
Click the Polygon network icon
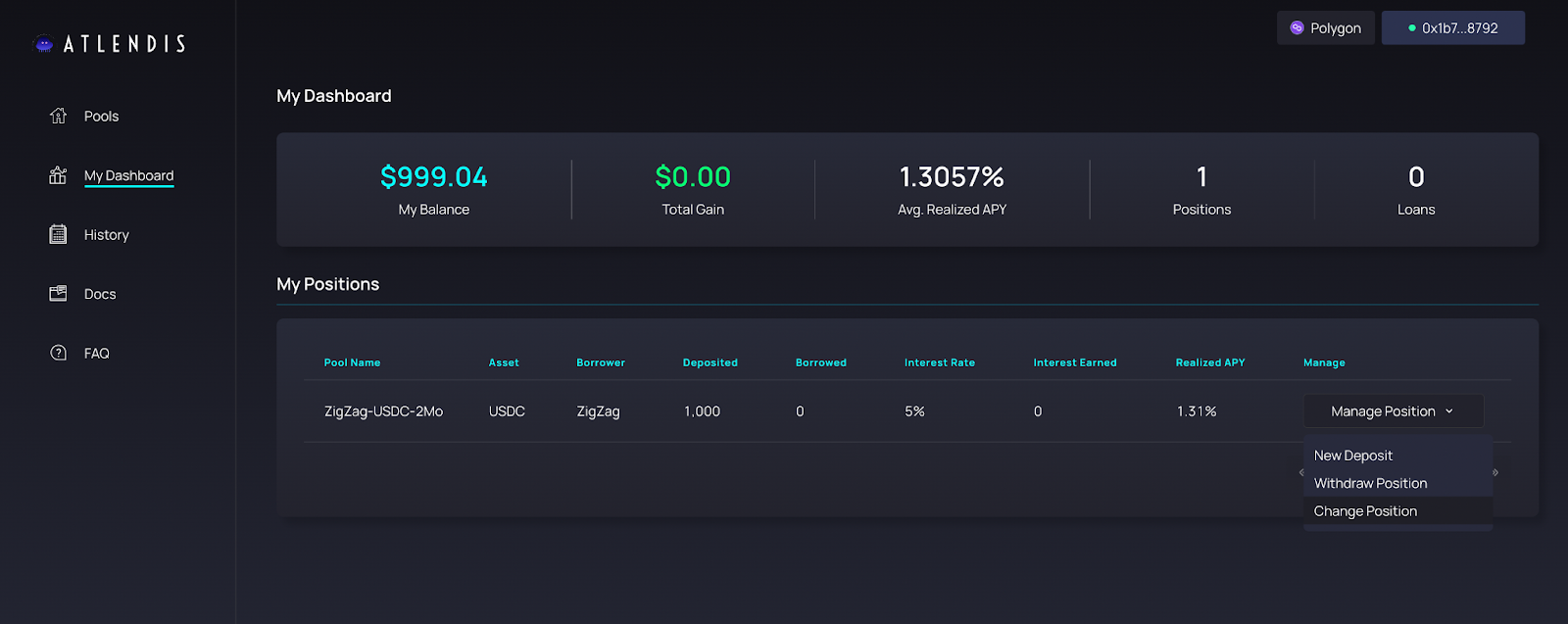[x=1297, y=28]
